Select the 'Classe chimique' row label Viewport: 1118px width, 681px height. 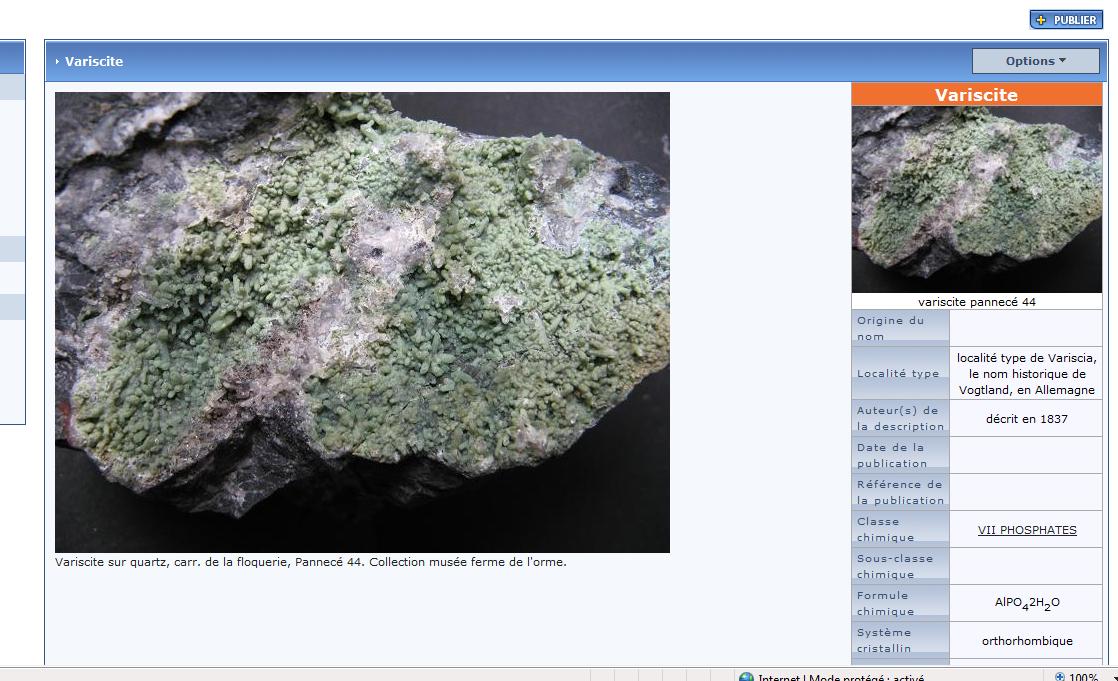(x=900, y=529)
